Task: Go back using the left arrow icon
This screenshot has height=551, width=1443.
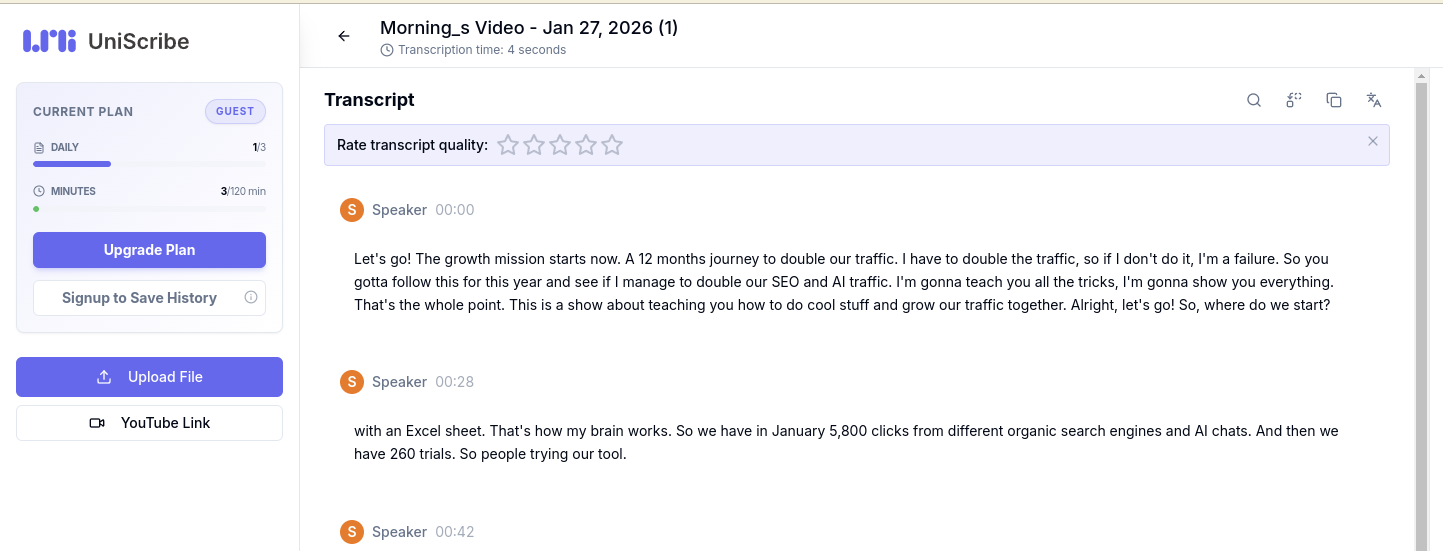Action: (344, 36)
